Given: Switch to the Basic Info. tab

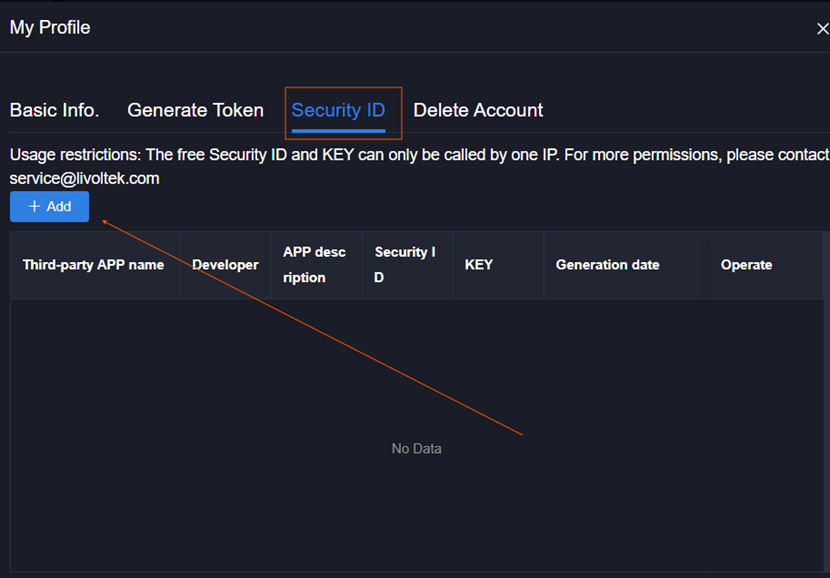Looking at the screenshot, I should (54, 111).
